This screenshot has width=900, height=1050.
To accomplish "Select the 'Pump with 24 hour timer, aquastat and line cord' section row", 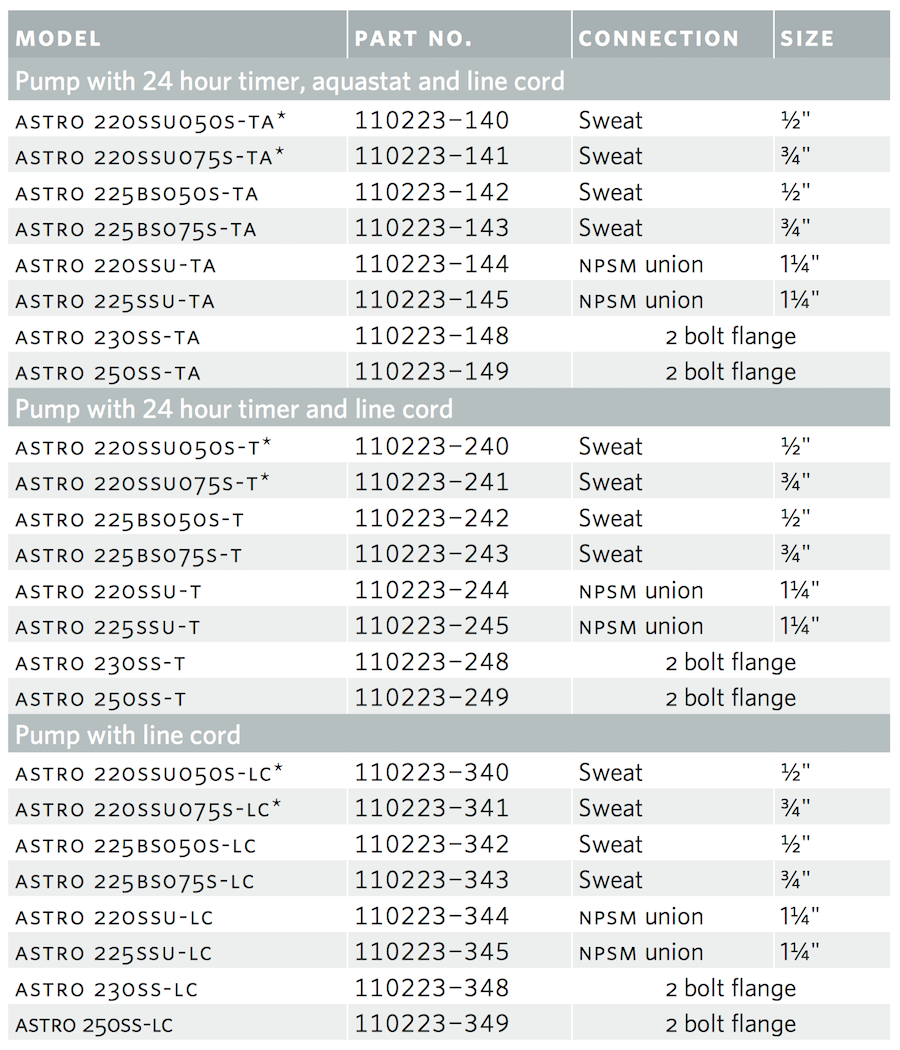I will click(290, 81).
